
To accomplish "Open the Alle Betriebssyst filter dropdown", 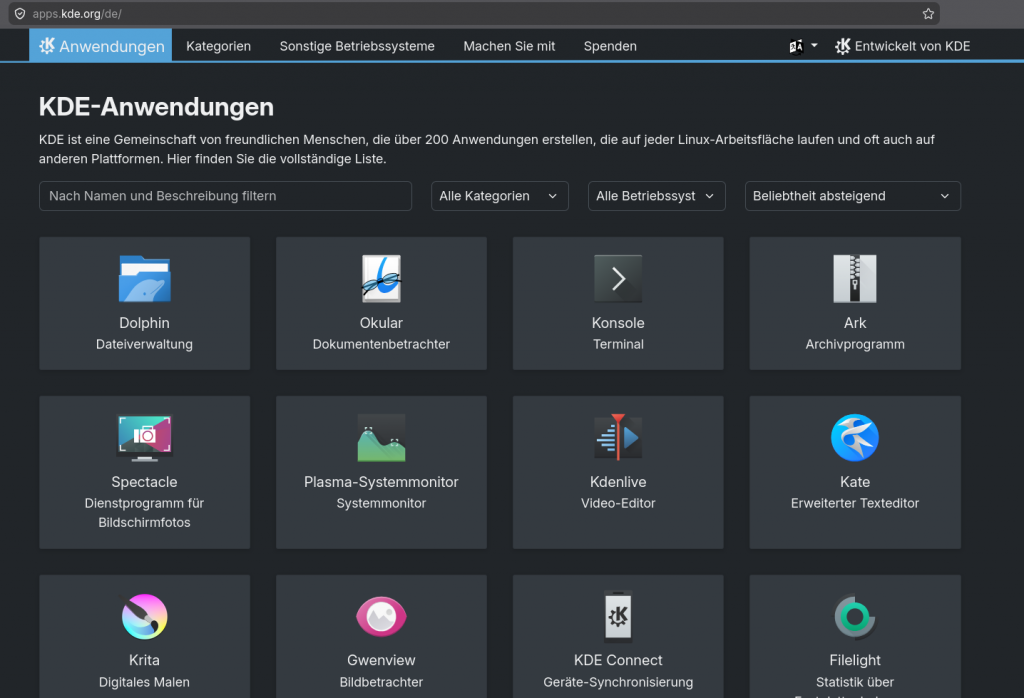I will [656, 196].
